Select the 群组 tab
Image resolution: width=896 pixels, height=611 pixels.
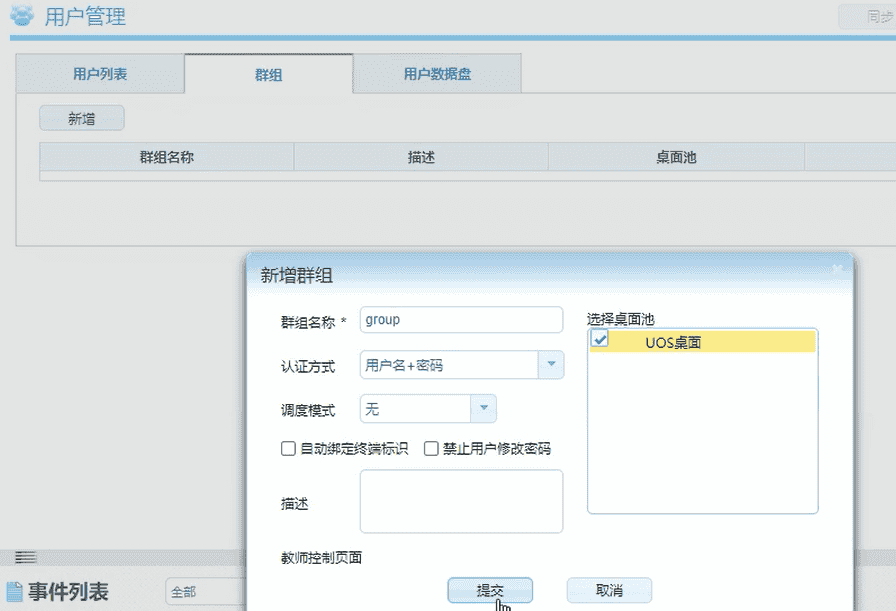pyautogui.click(x=268, y=72)
